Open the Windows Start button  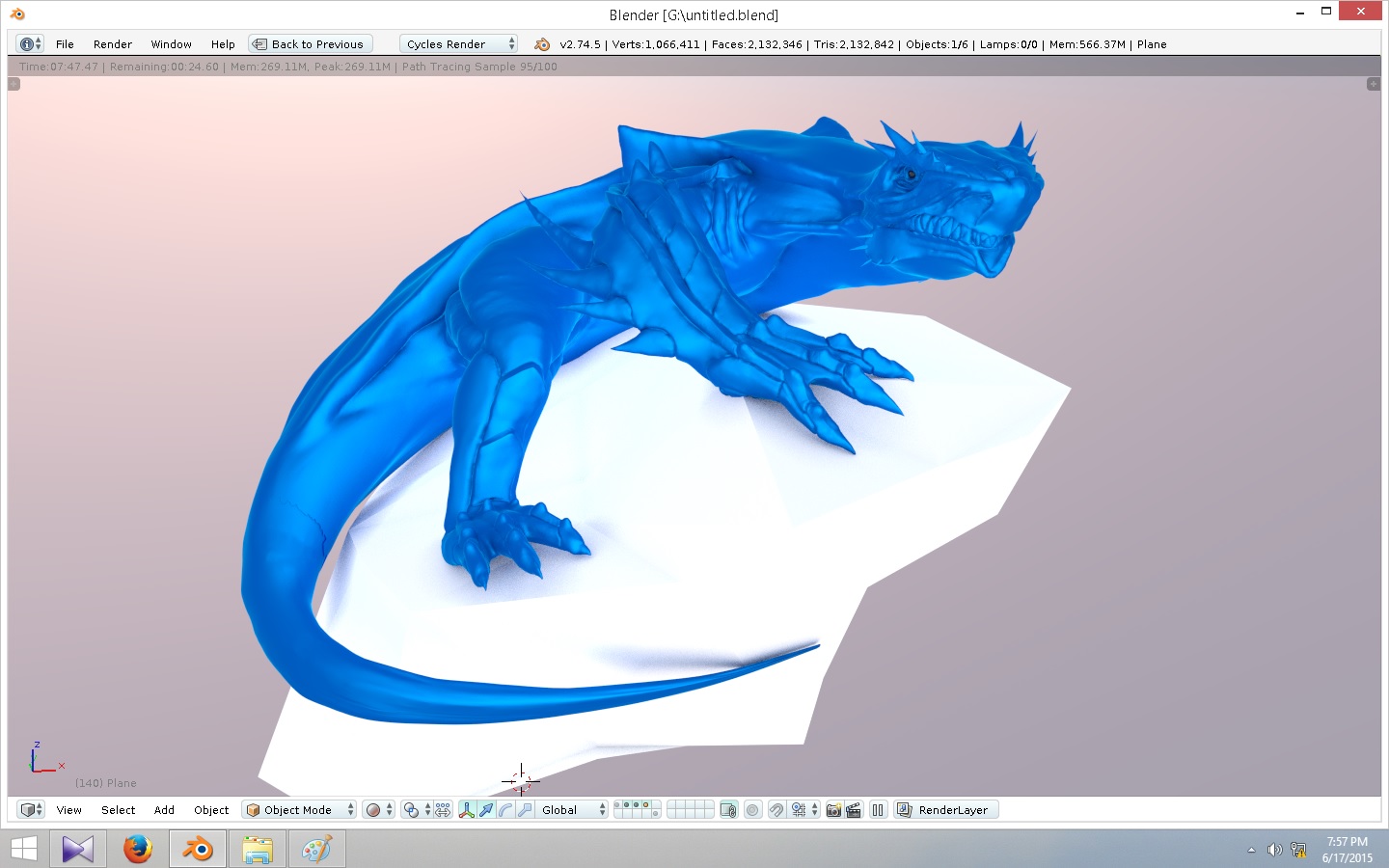[23, 849]
